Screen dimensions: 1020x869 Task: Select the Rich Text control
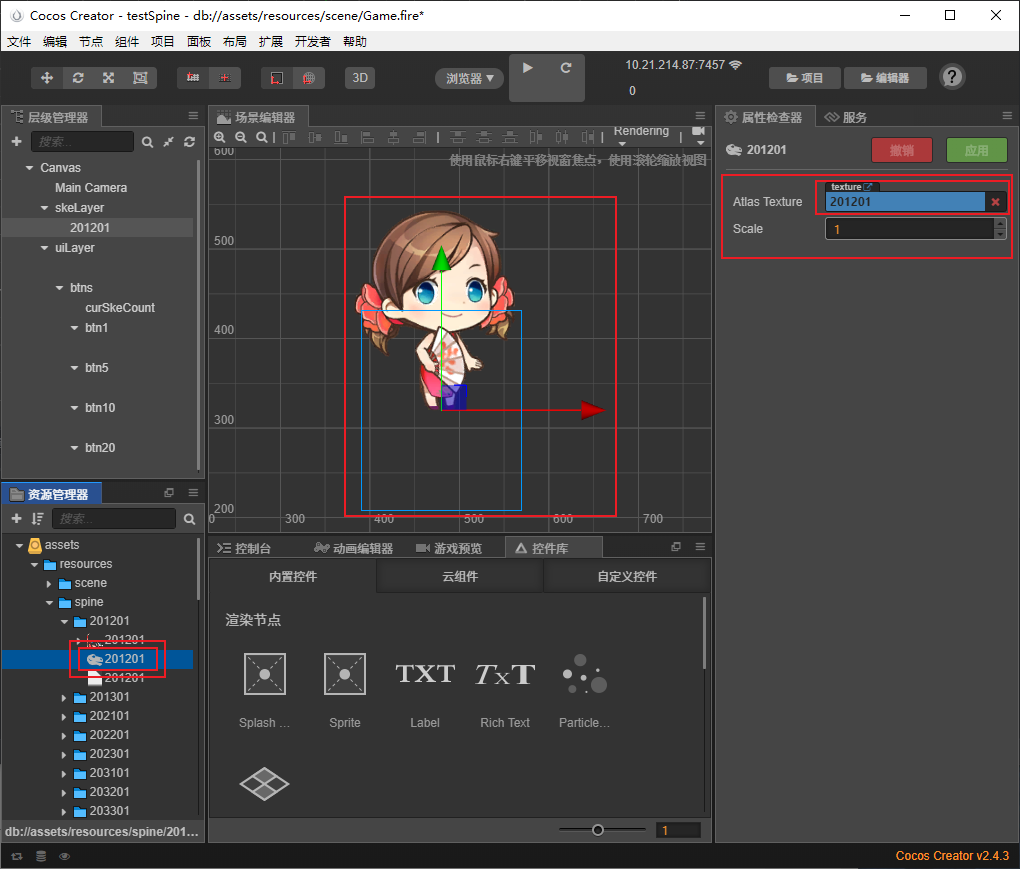[505, 674]
